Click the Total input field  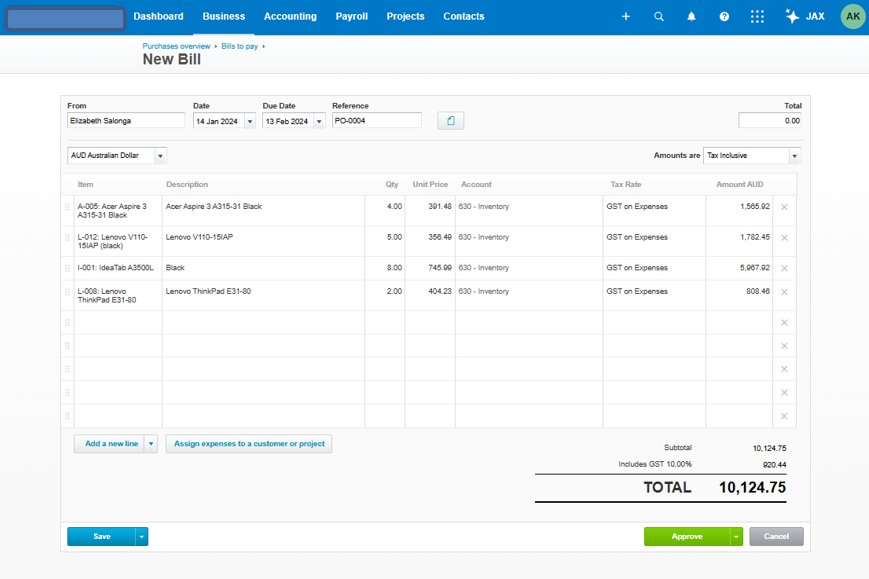pyautogui.click(x=770, y=121)
